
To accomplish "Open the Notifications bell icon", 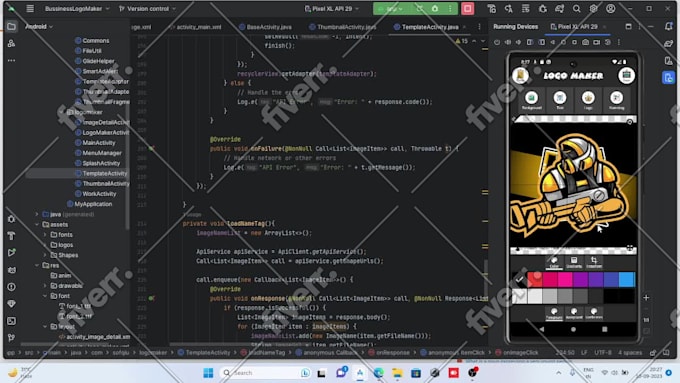I will 668,27.
